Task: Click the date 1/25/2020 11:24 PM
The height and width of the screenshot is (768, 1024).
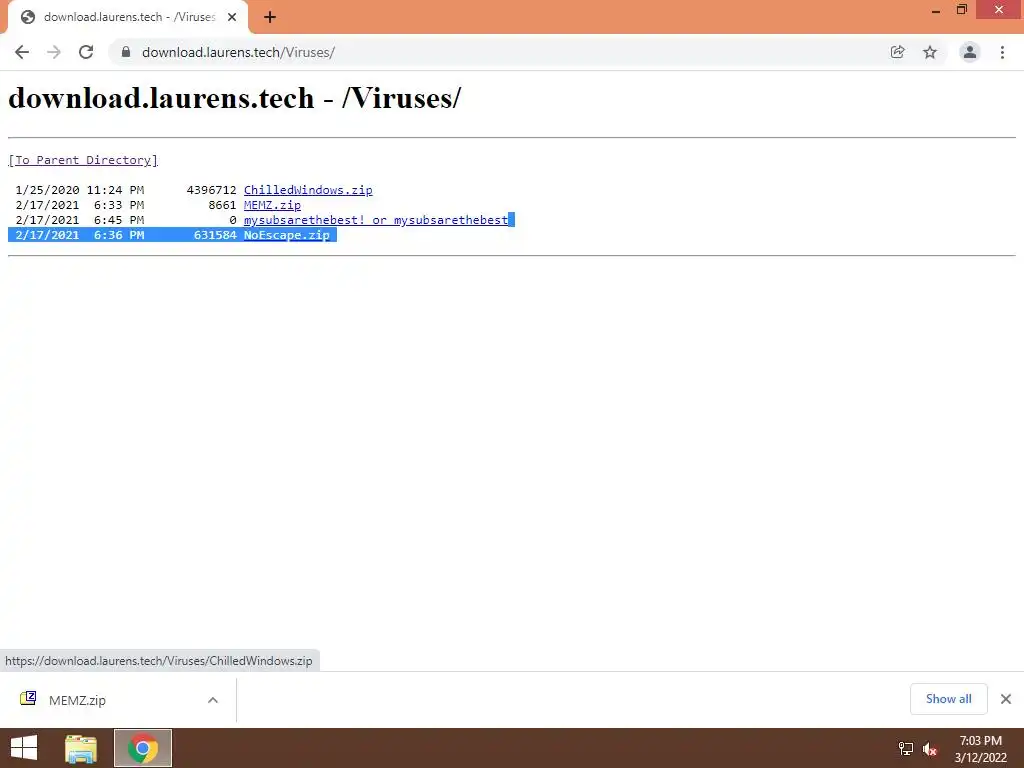Action: tap(80, 190)
